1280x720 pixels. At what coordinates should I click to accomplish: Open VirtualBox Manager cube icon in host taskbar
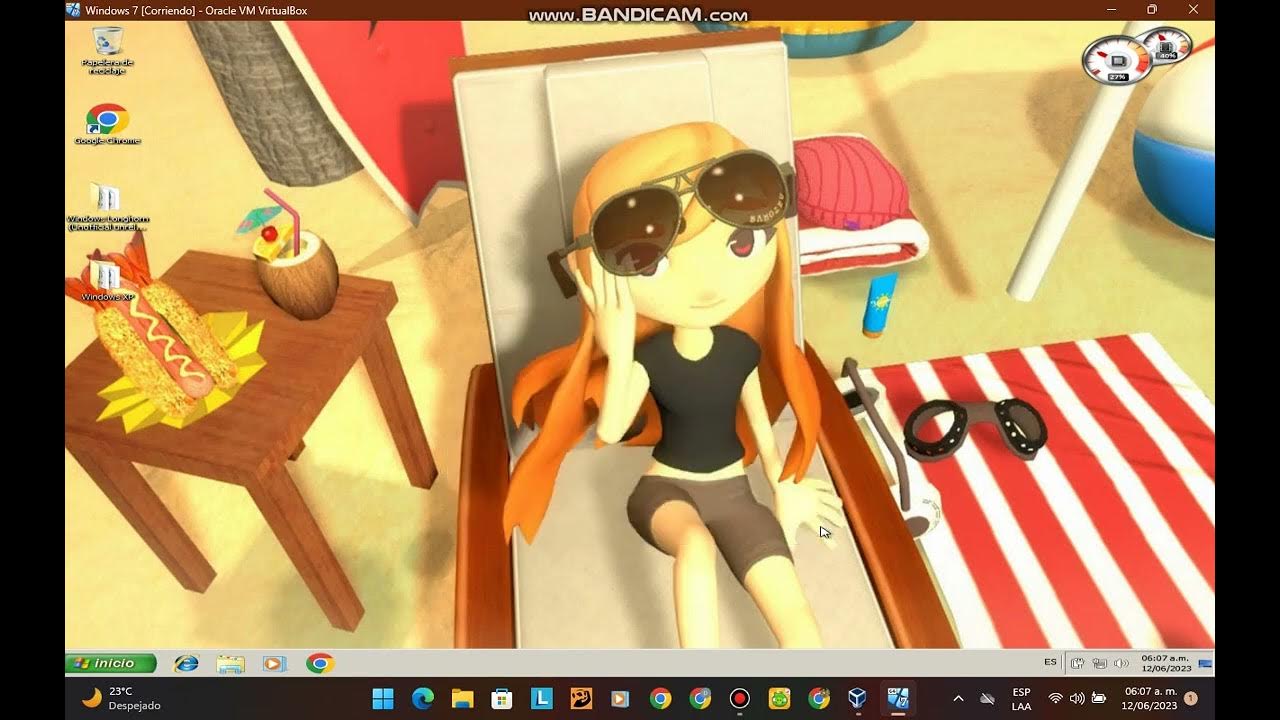click(x=857, y=698)
